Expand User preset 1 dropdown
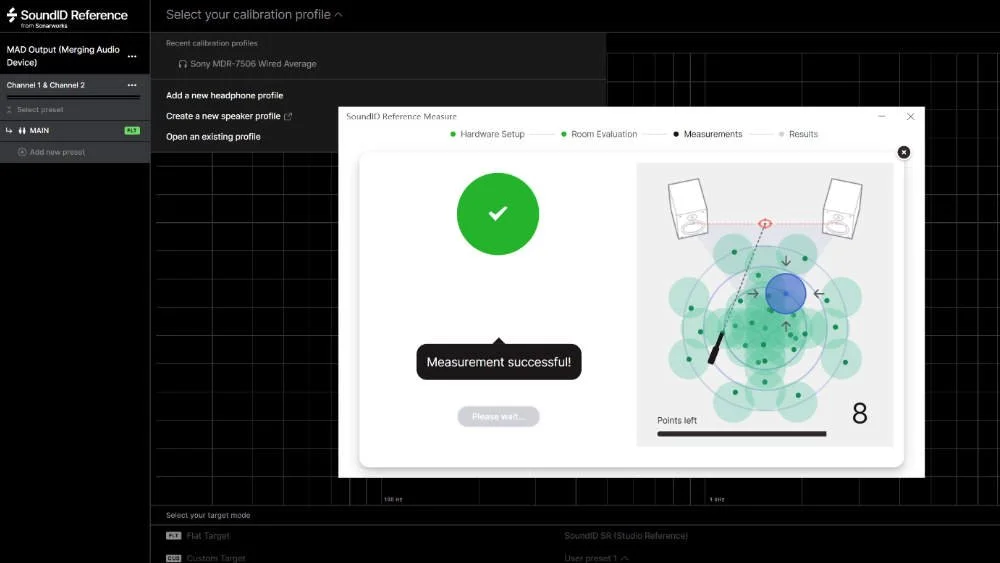 pyautogui.click(x=596, y=558)
